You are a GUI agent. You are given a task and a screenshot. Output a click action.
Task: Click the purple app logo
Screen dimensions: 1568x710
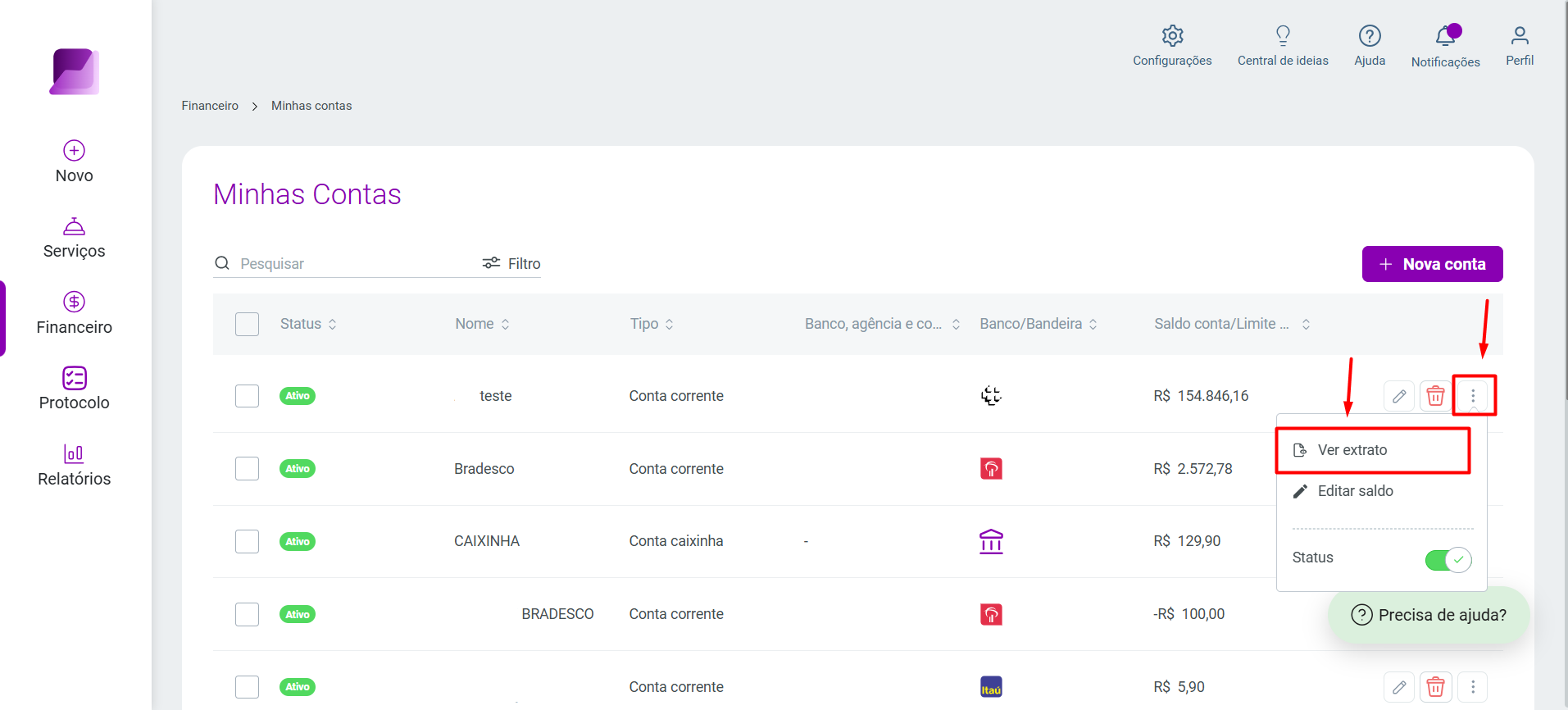tap(75, 71)
